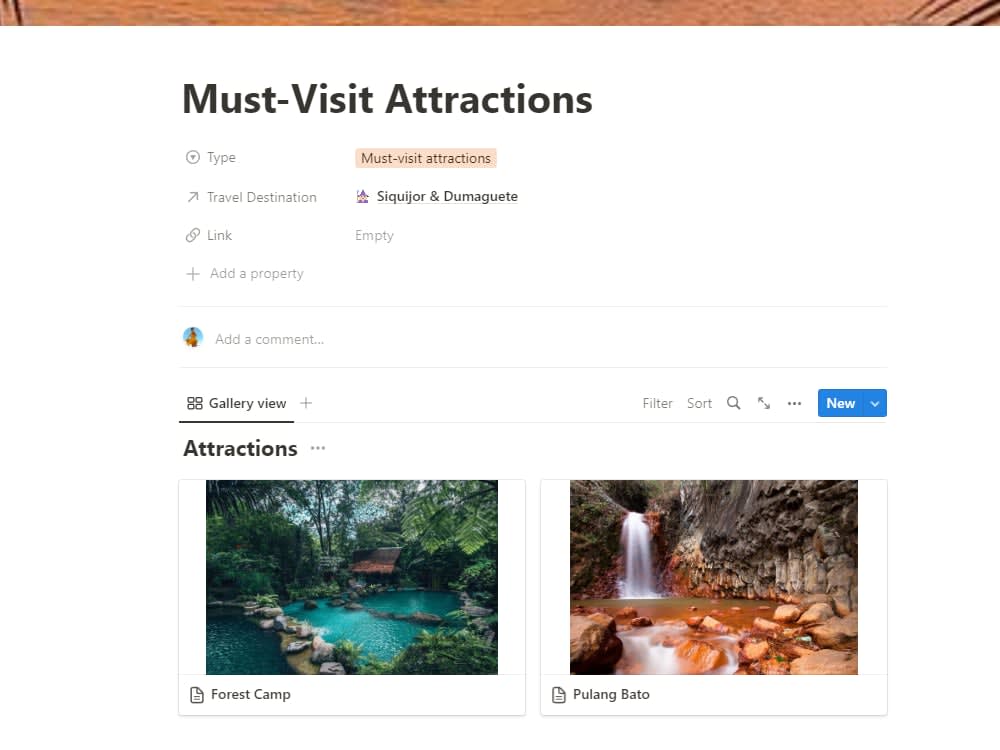Viewport: 1000px width, 750px height.
Task: Click the Type property label
Action: (221, 158)
